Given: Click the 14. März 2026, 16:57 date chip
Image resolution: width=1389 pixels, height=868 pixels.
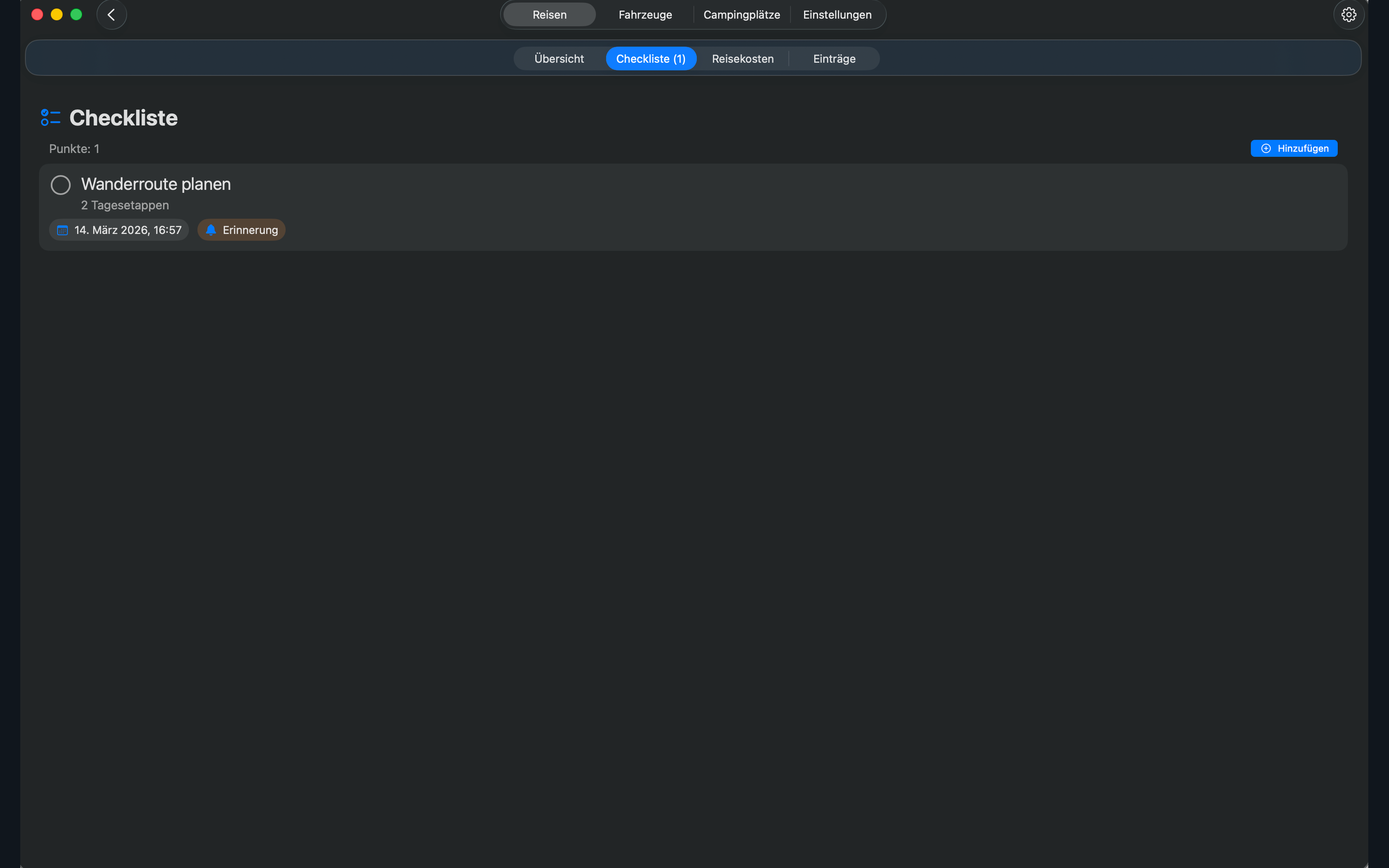Looking at the screenshot, I should pyautogui.click(x=119, y=230).
